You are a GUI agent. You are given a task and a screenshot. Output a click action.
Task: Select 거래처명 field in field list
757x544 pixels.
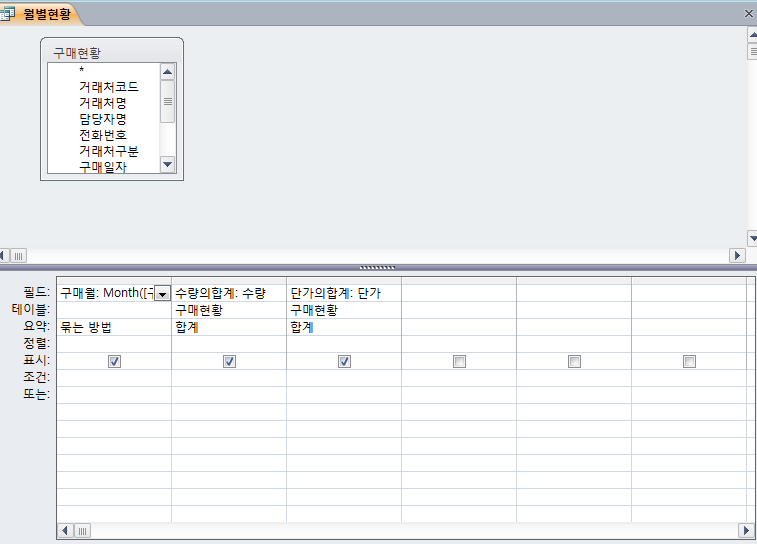pyautogui.click(x=102, y=103)
